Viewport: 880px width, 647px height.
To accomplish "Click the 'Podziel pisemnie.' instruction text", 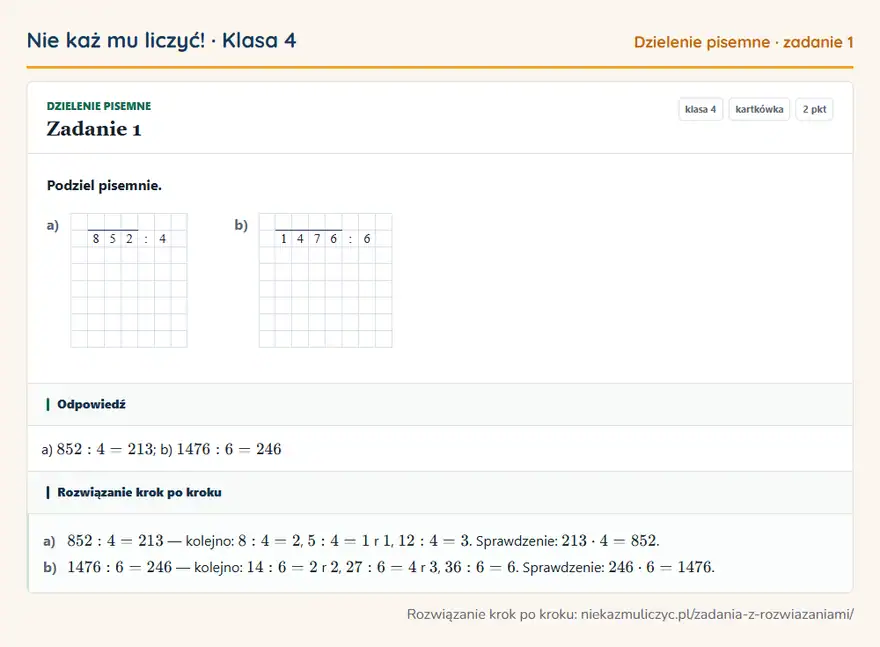I will tap(104, 185).
